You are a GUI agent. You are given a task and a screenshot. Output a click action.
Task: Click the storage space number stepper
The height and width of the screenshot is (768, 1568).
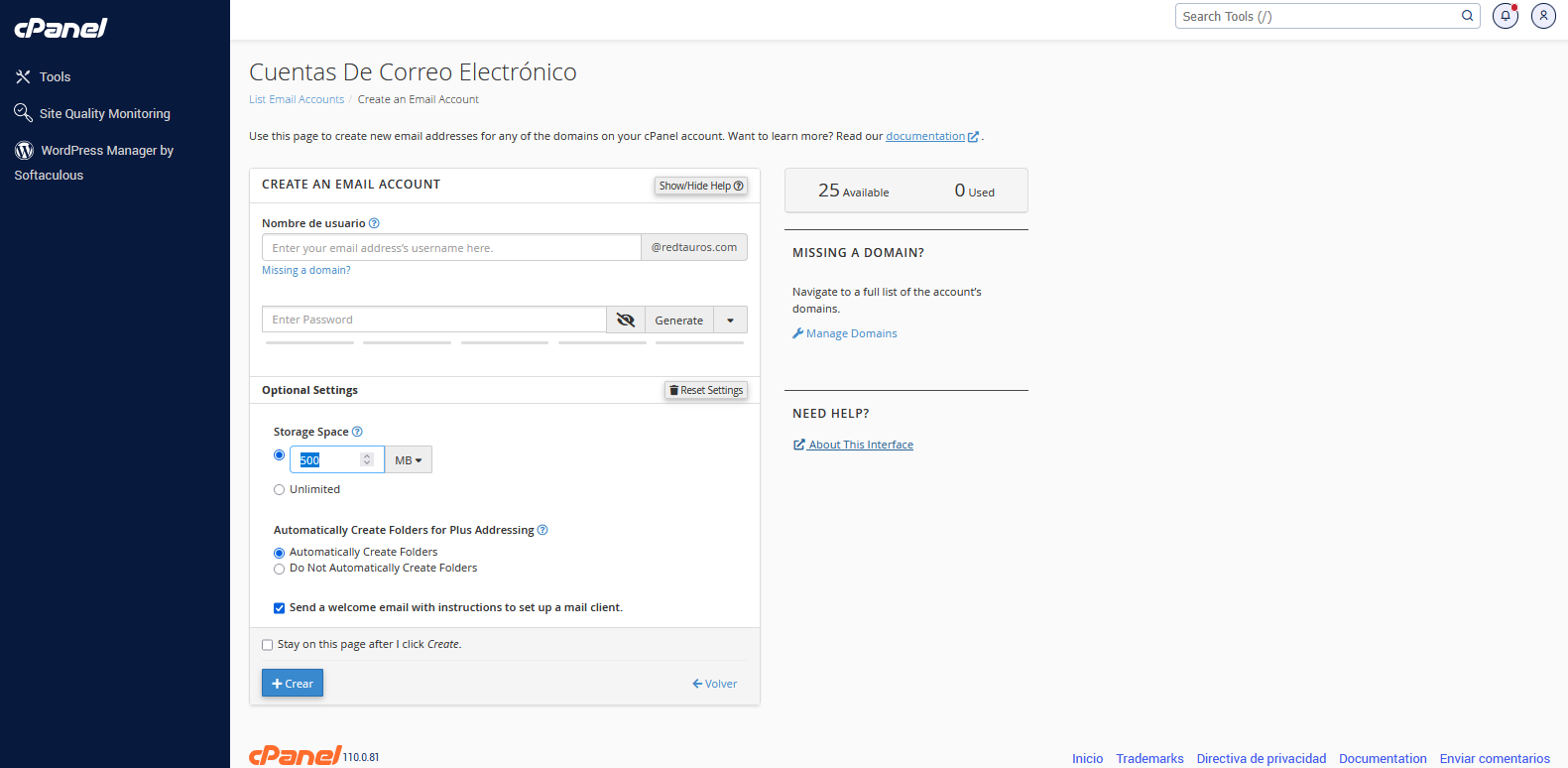tap(367, 459)
